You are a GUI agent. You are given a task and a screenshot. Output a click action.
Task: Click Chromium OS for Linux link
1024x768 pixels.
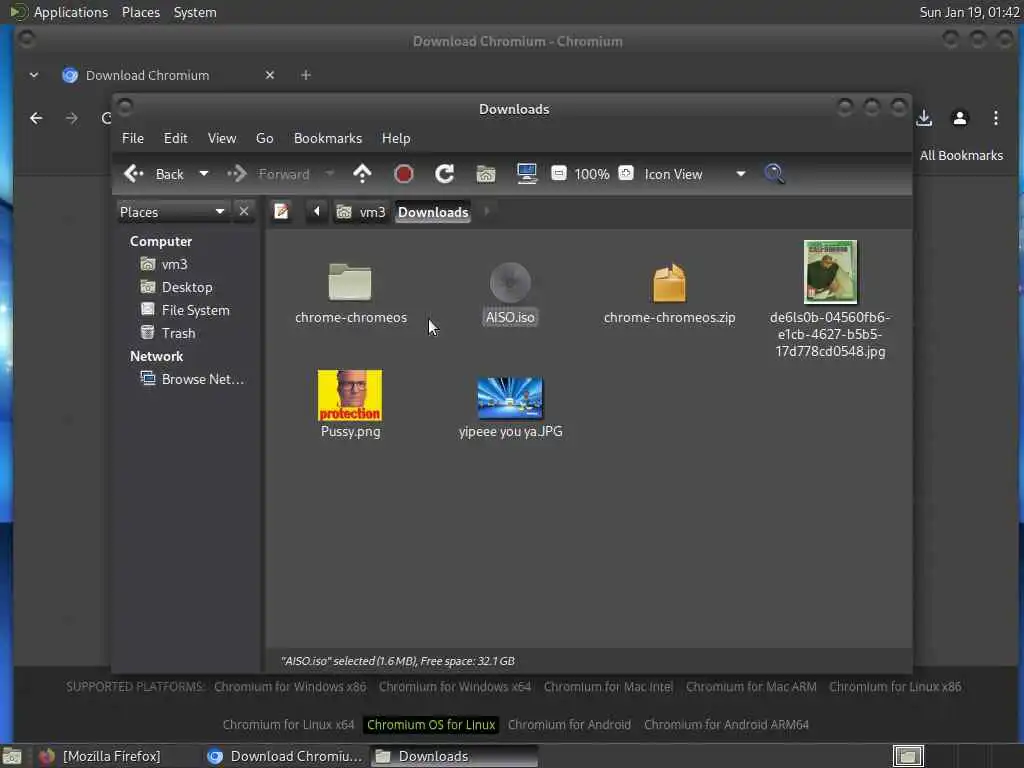tap(431, 725)
